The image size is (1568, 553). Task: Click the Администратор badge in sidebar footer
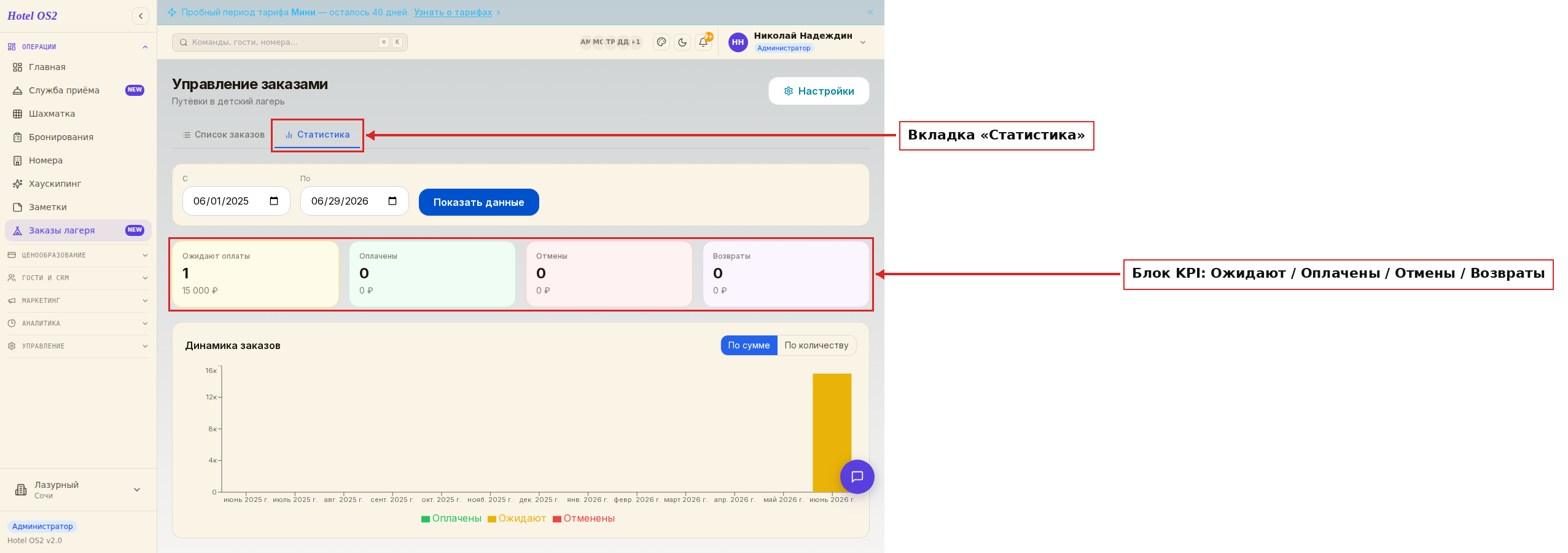point(42,527)
